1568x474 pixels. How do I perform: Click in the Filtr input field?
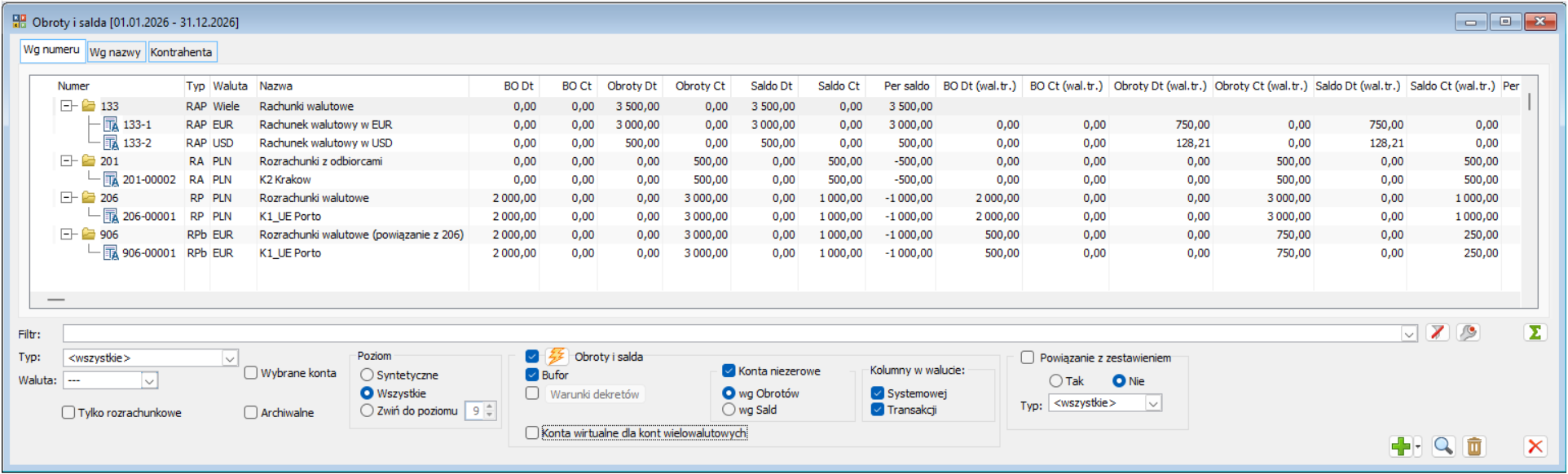pos(733,334)
